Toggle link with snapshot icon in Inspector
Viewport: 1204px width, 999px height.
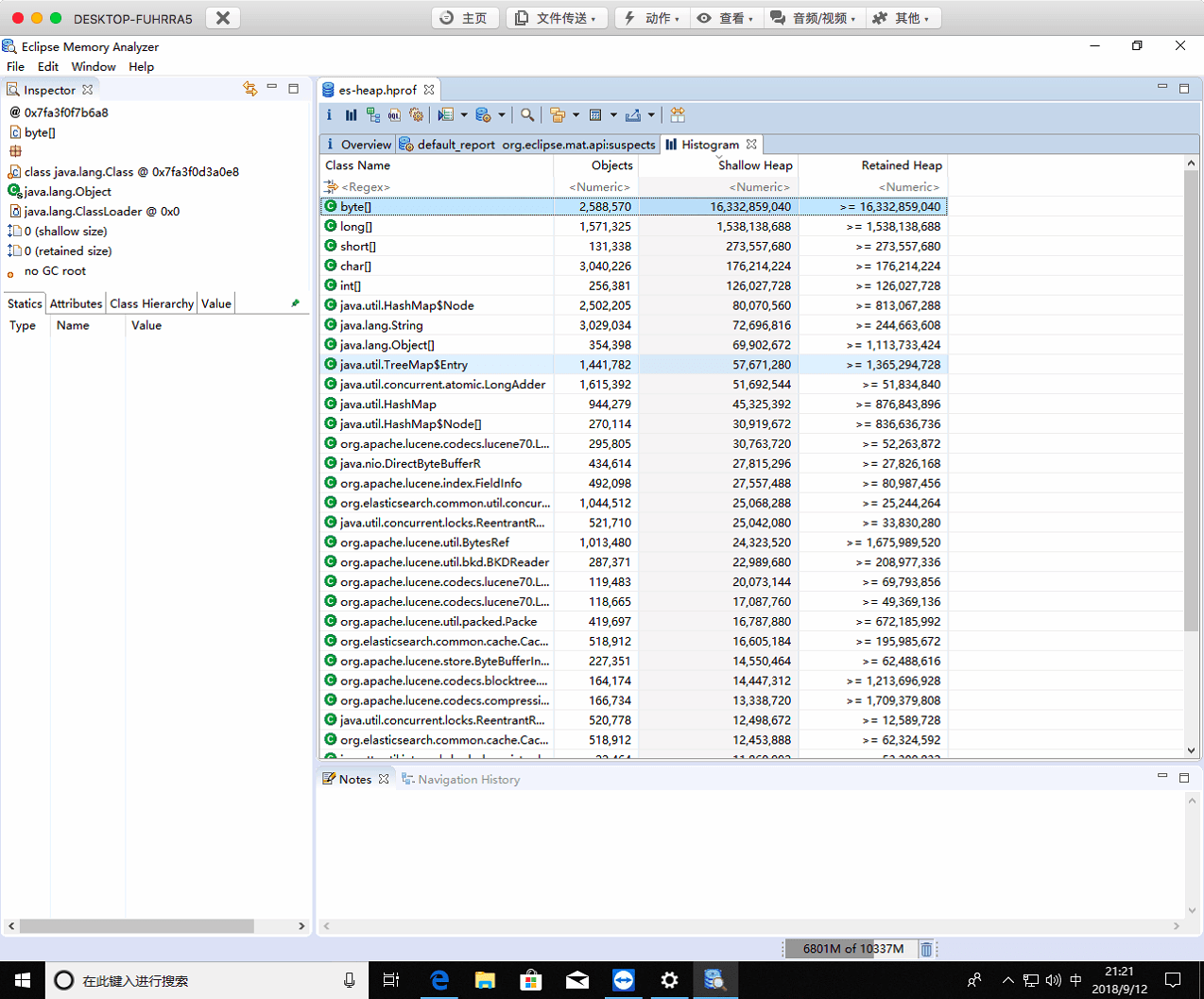pyautogui.click(x=250, y=89)
